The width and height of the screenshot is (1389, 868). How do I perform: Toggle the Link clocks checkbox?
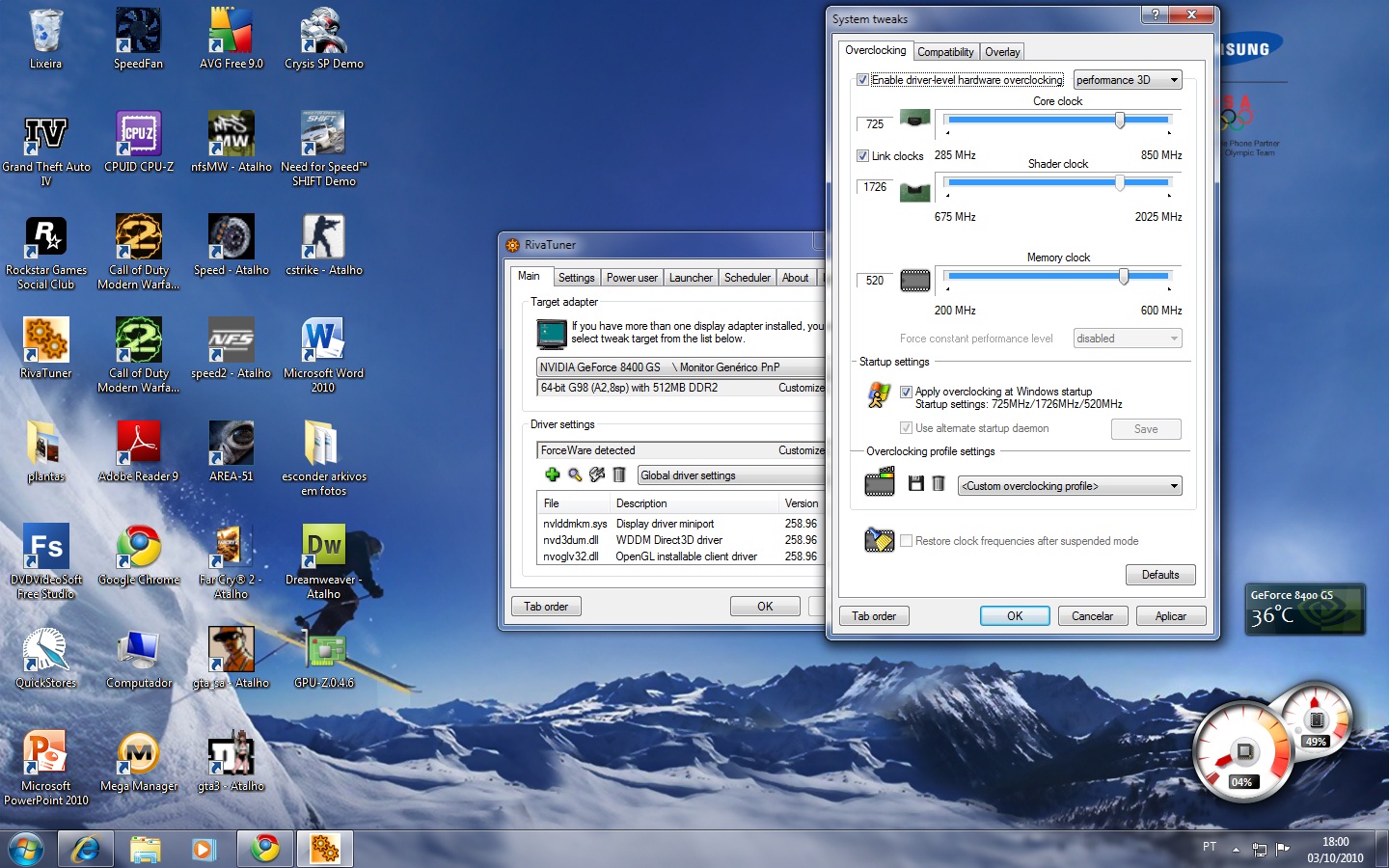(862, 155)
